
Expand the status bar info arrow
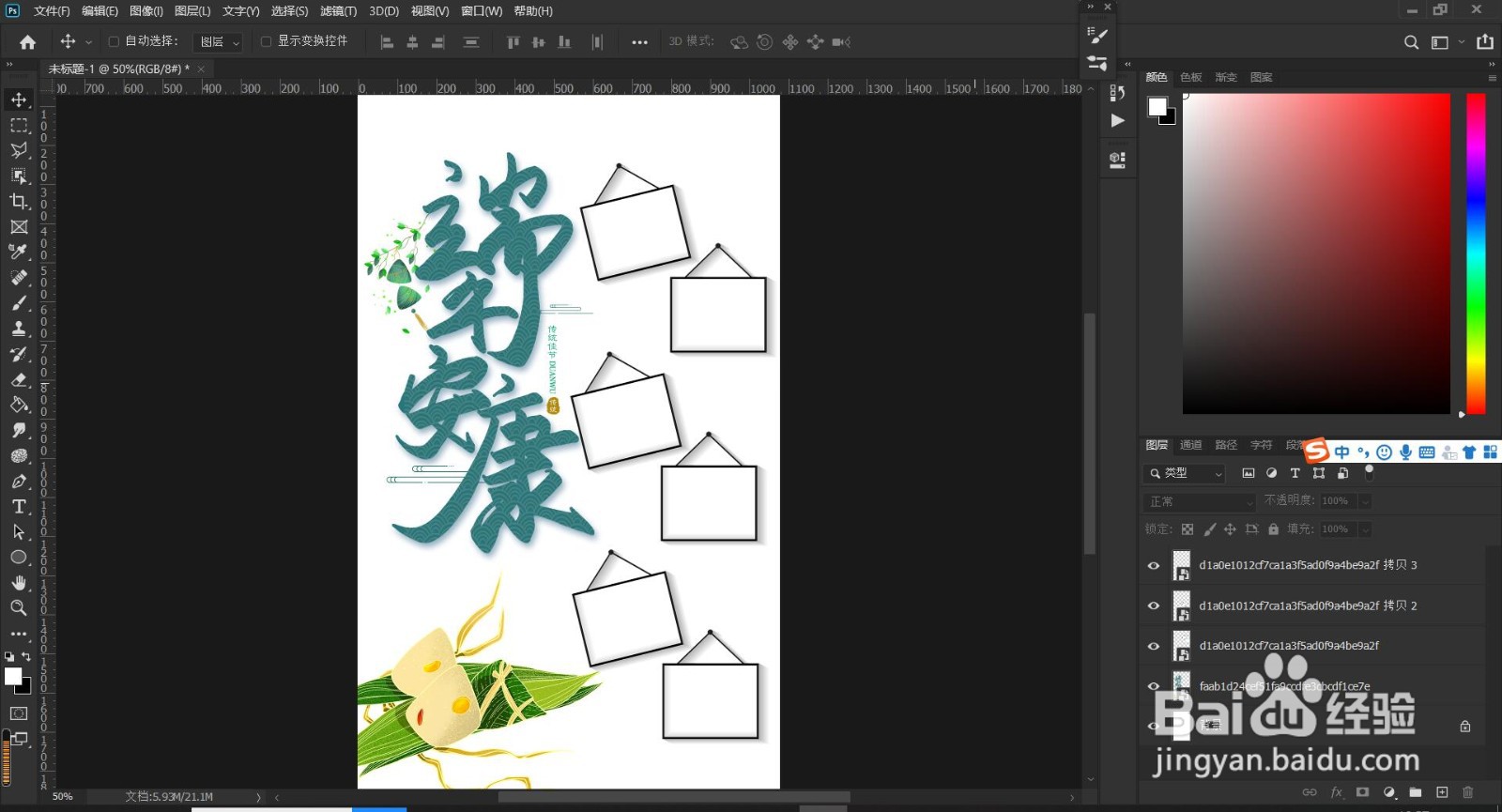pyautogui.click(x=258, y=797)
